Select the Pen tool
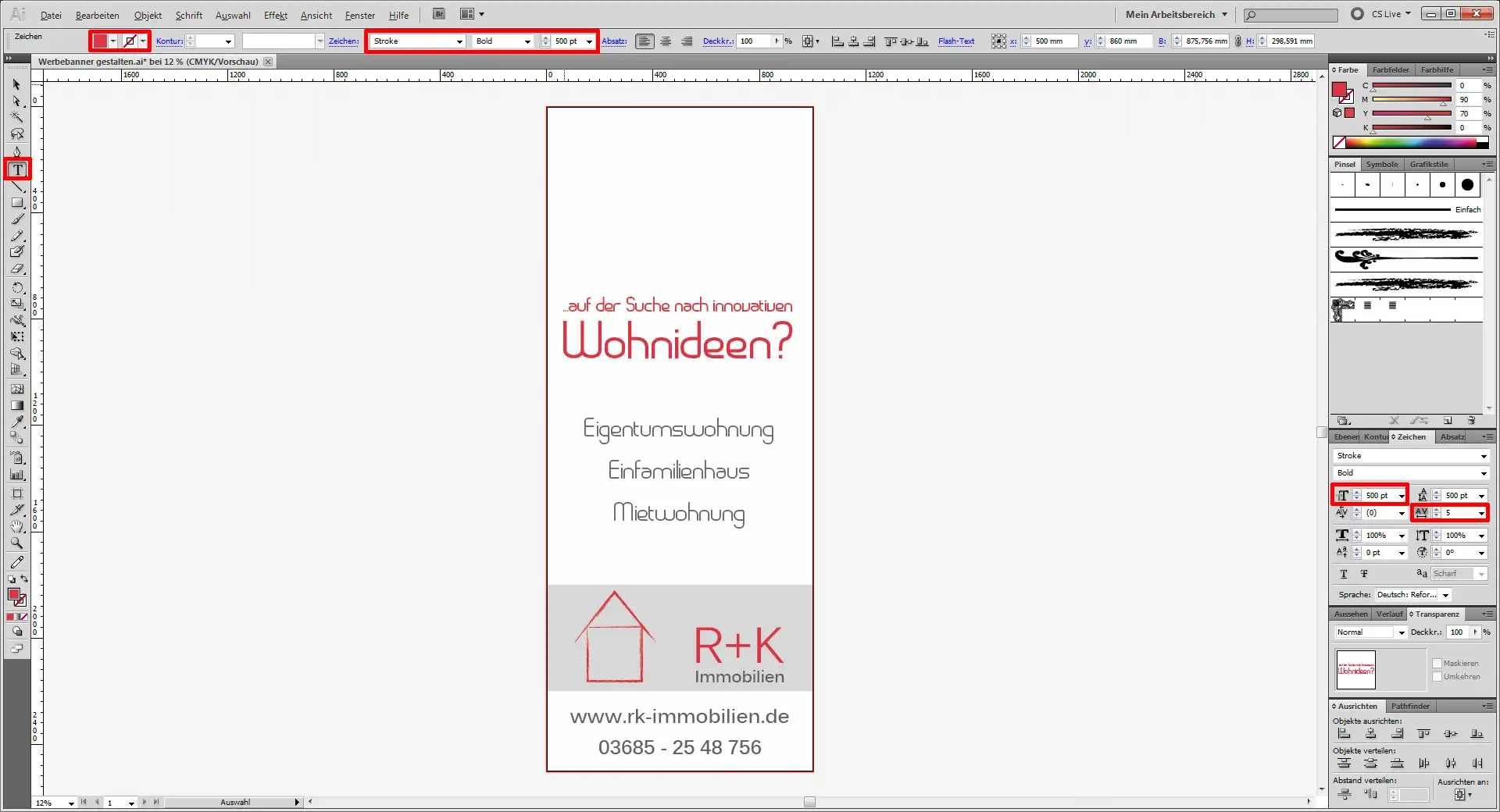Screen dimensions: 1500x812 [17, 149]
